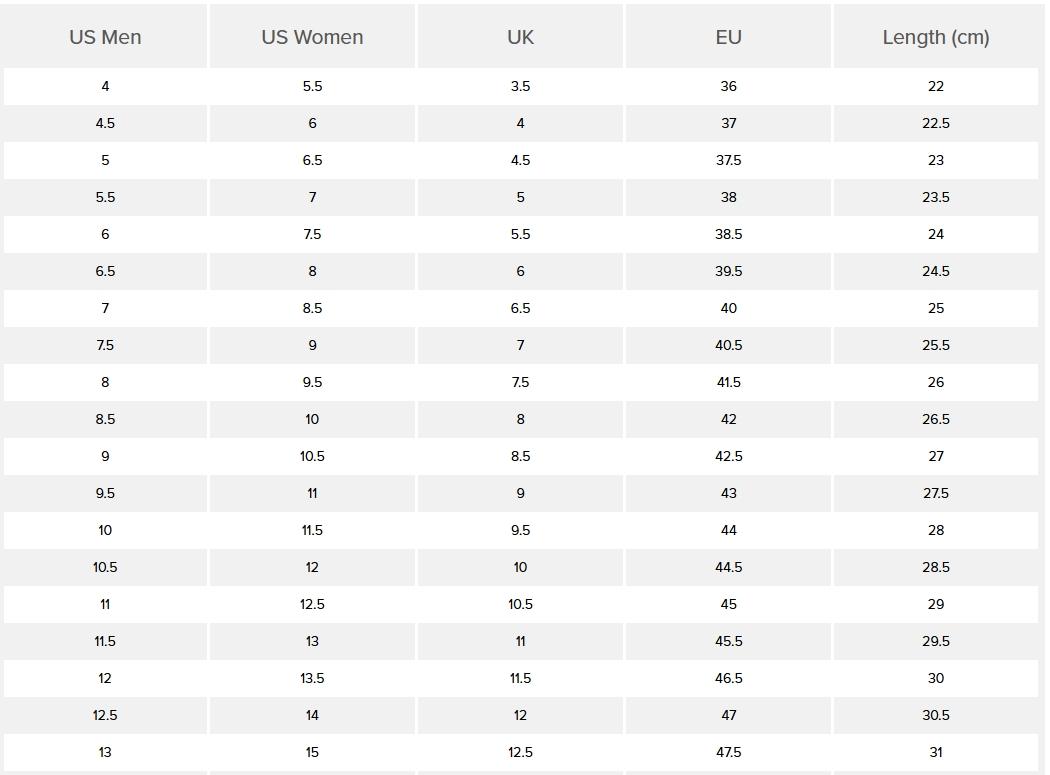Image resolution: width=1050 pixels, height=775 pixels.
Task: Click US Women size 5.5 cell
Action: (312, 86)
